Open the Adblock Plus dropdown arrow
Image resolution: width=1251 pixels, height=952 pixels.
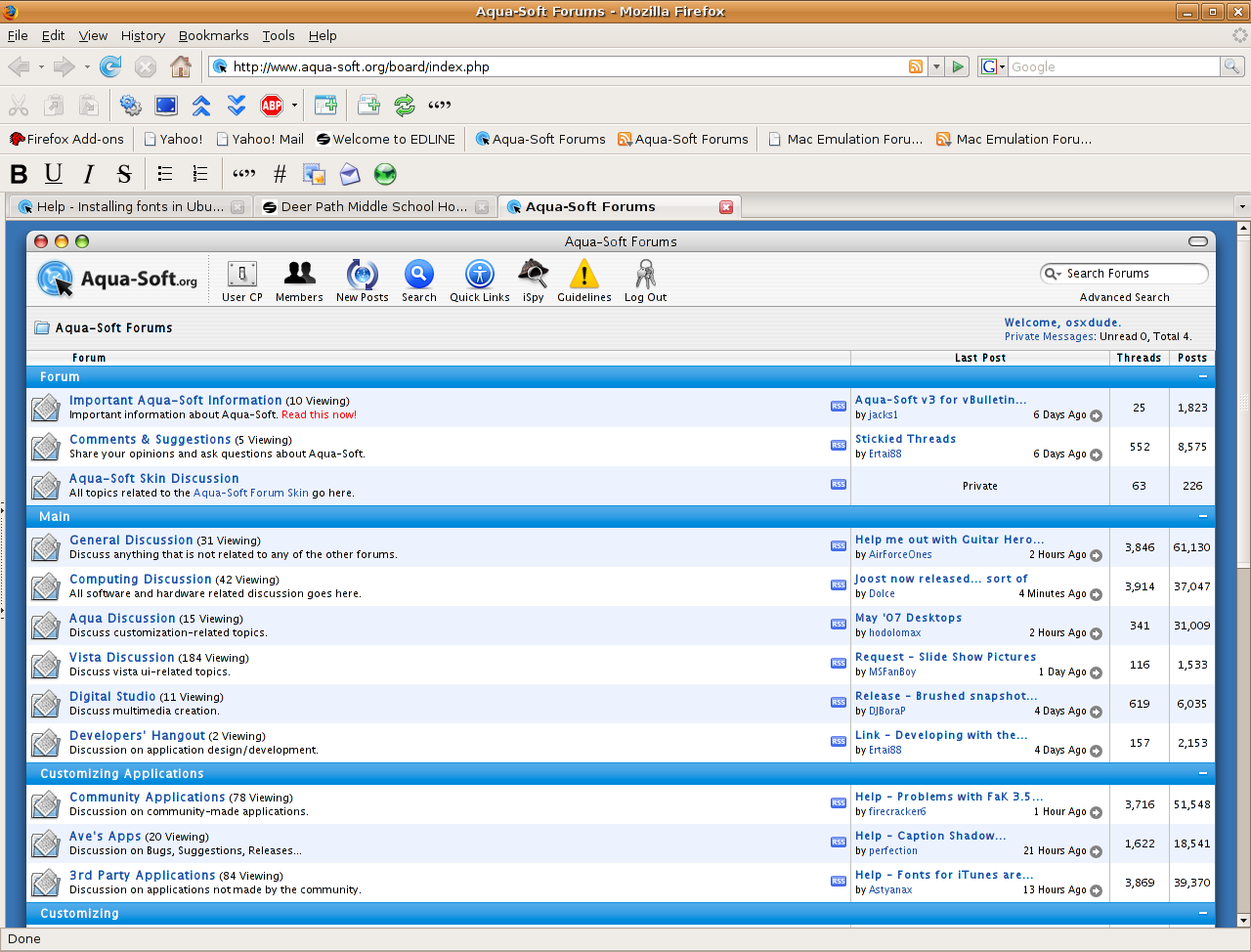click(x=294, y=105)
